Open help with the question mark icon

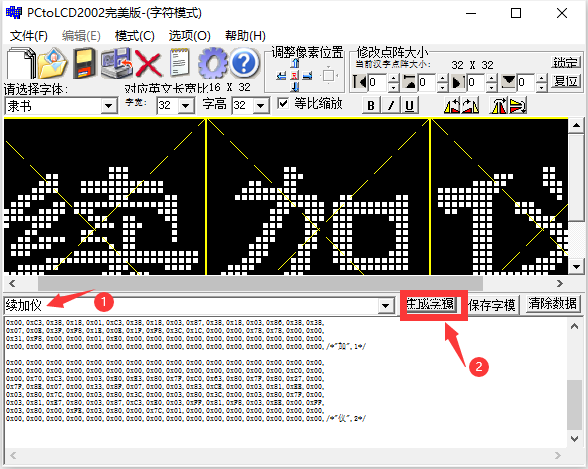(x=244, y=63)
